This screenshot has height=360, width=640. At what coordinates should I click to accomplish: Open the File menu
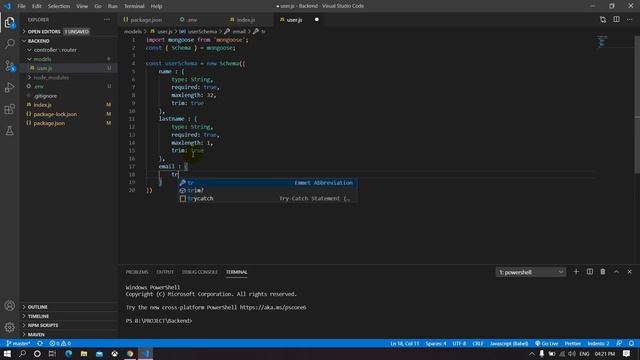click(21, 6)
